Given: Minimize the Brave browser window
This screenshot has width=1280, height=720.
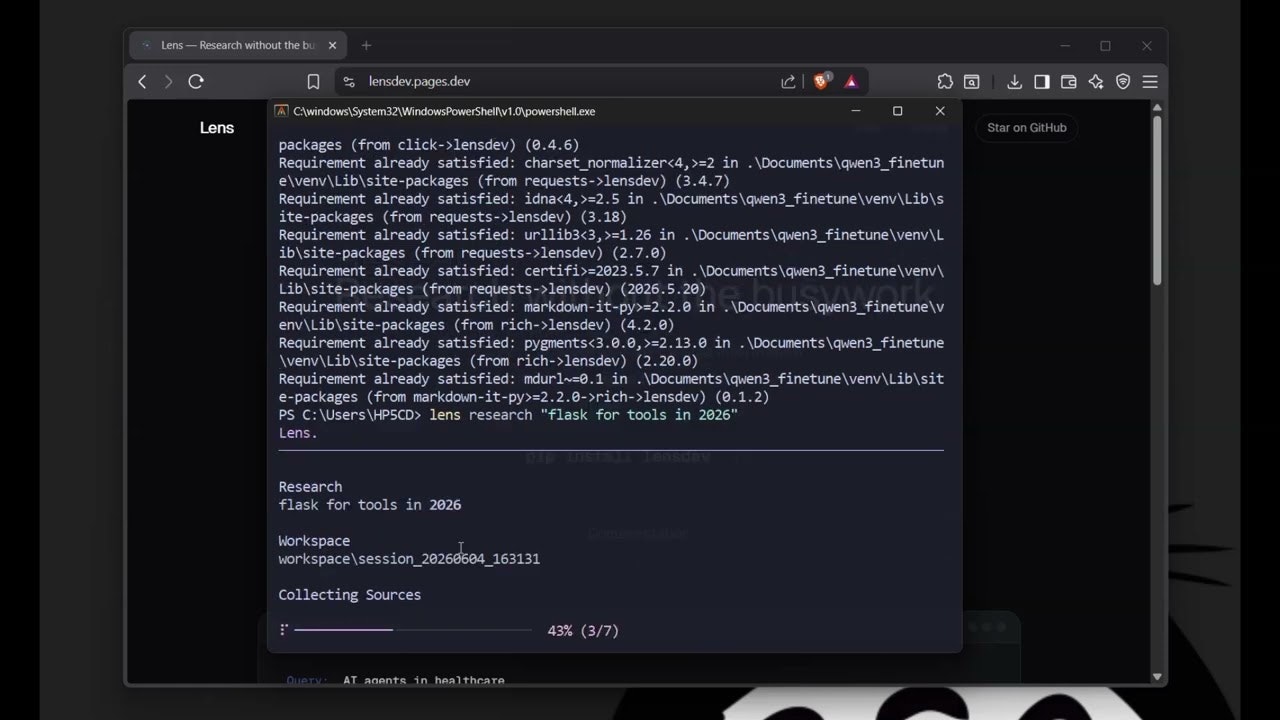Looking at the screenshot, I should pyautogui.click(x=1064, y=46).
